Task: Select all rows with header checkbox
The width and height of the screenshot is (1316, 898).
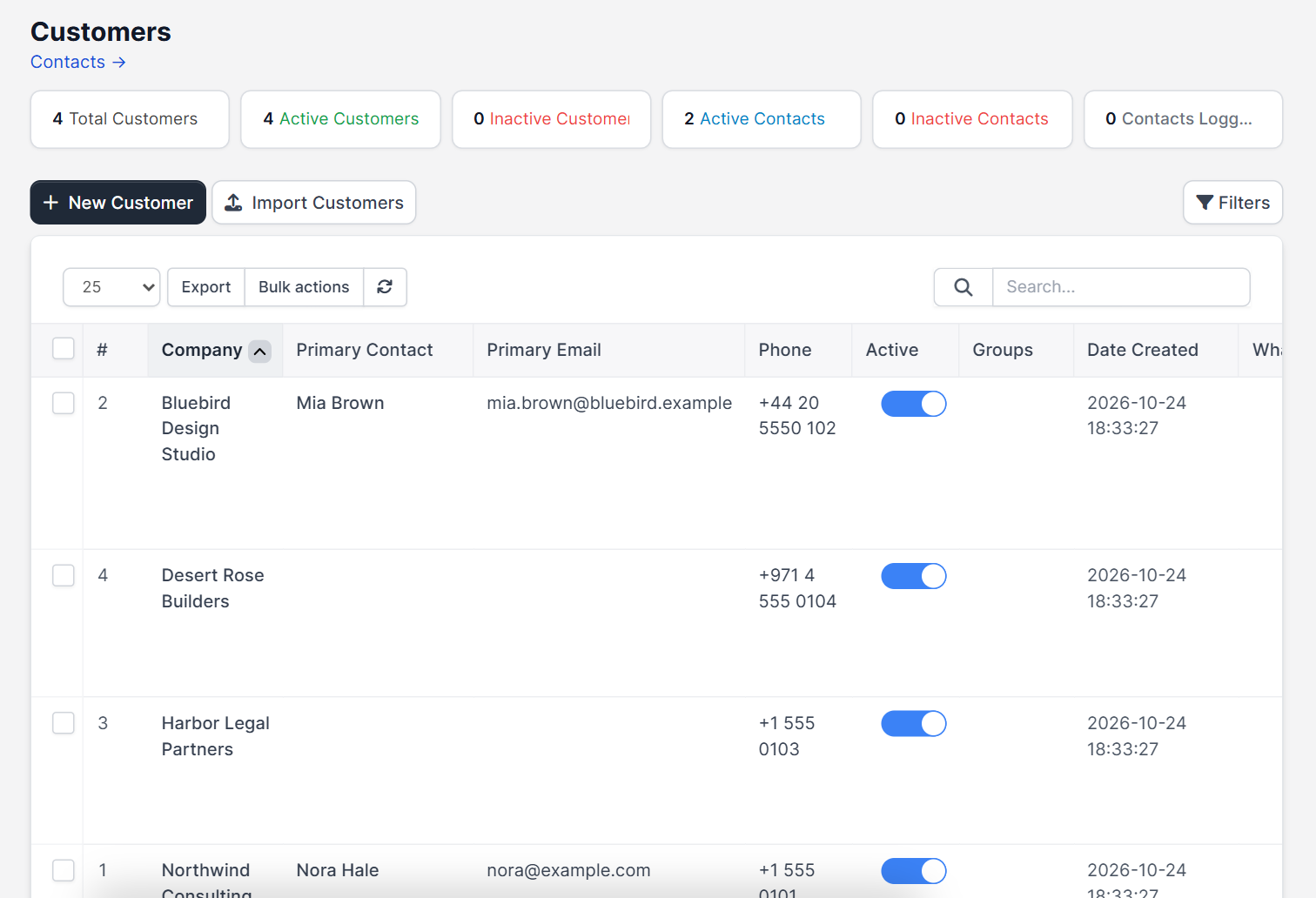Action: pos(64,349)
